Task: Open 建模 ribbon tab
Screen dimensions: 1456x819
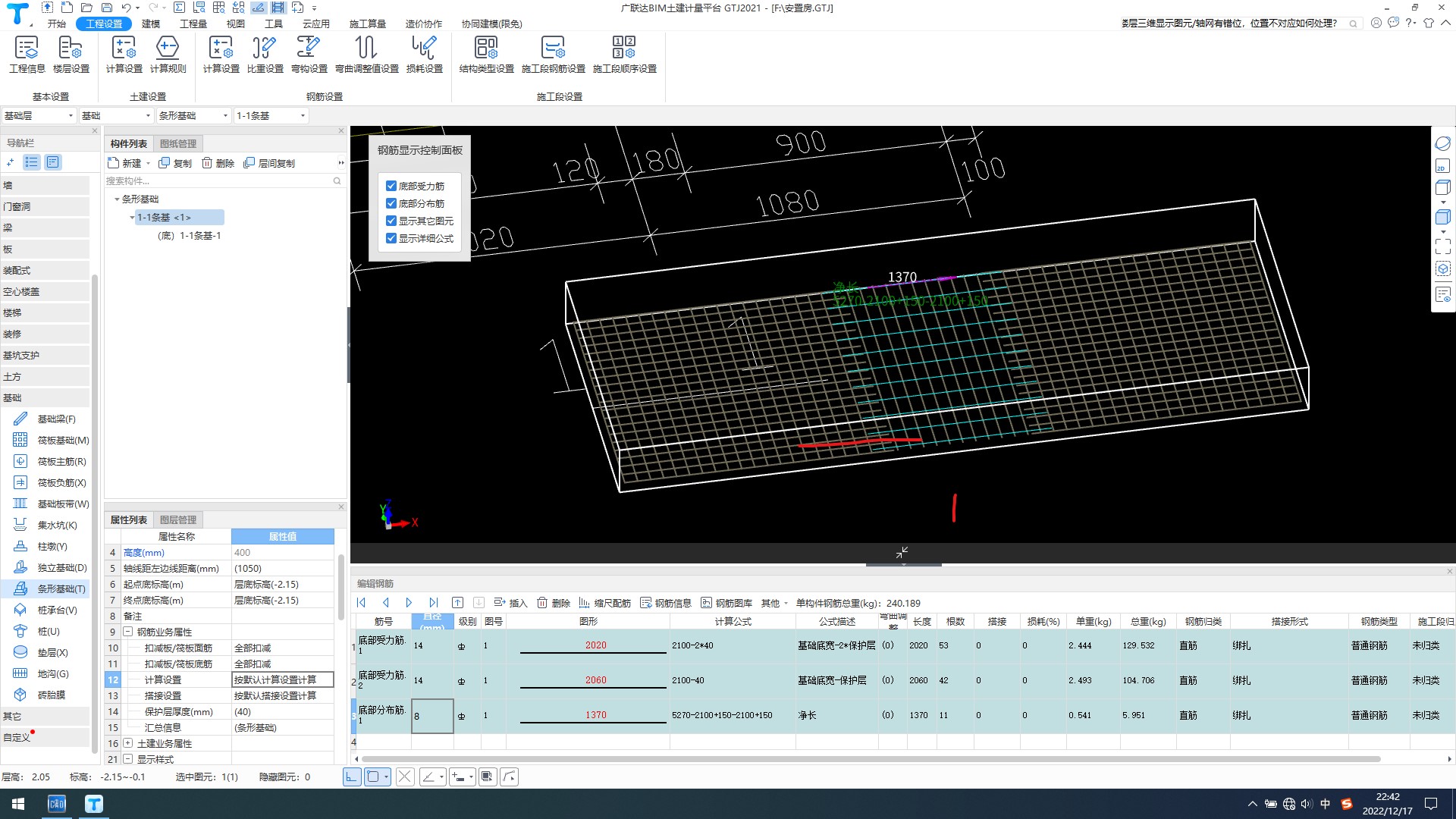Action: 151,24
